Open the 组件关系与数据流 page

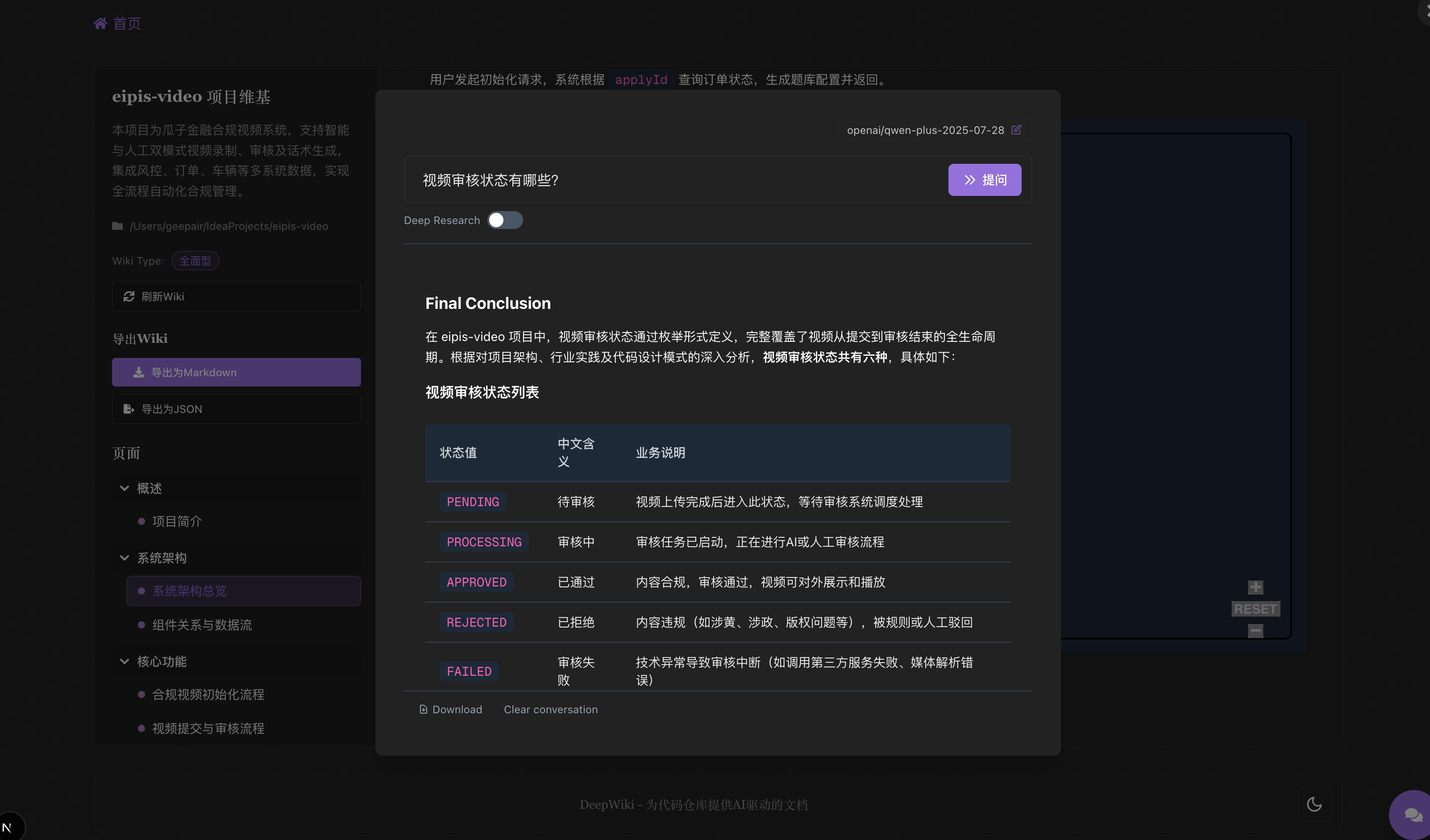pos(201,625)
